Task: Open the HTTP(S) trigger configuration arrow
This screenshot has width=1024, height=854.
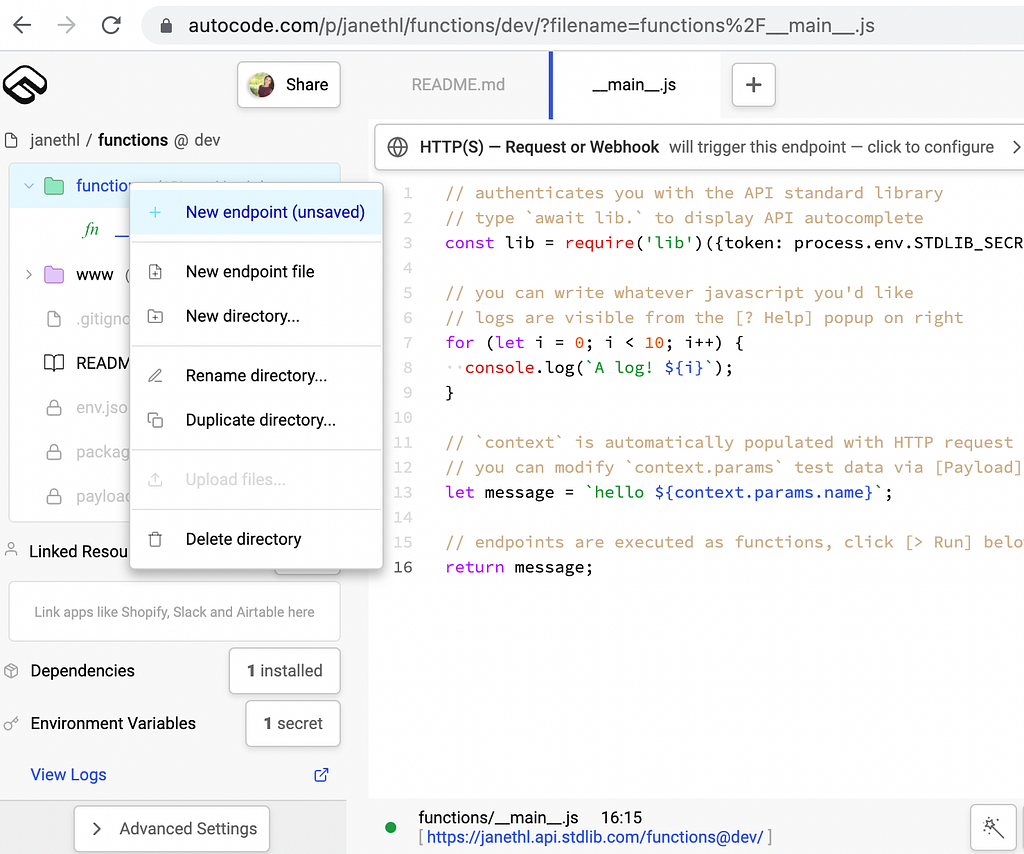Action: pos(1016,147)
